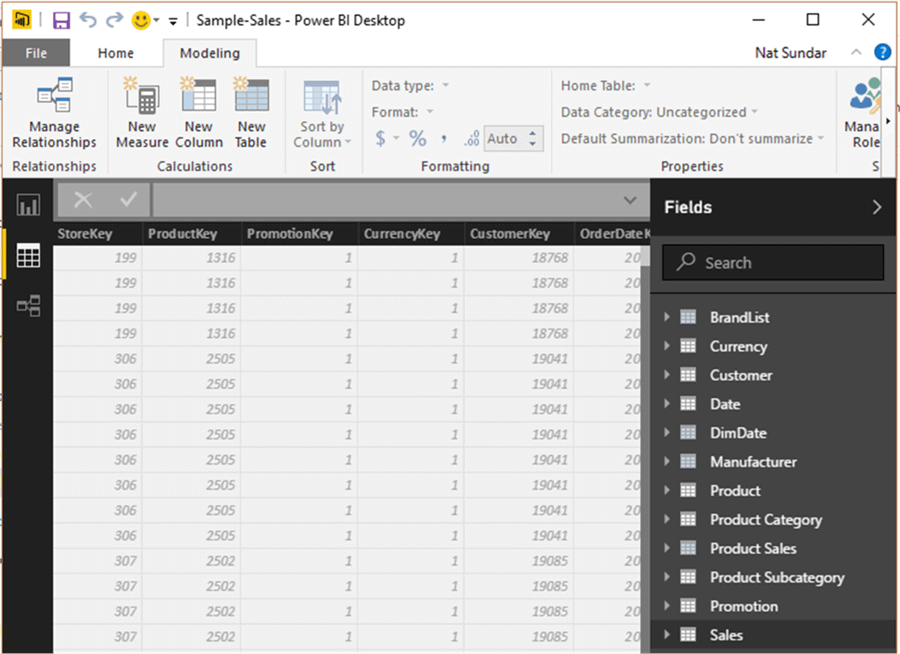Expand the Currency table
The height and width of the screenshot is (654, 900).
click(x=666, y=346)
